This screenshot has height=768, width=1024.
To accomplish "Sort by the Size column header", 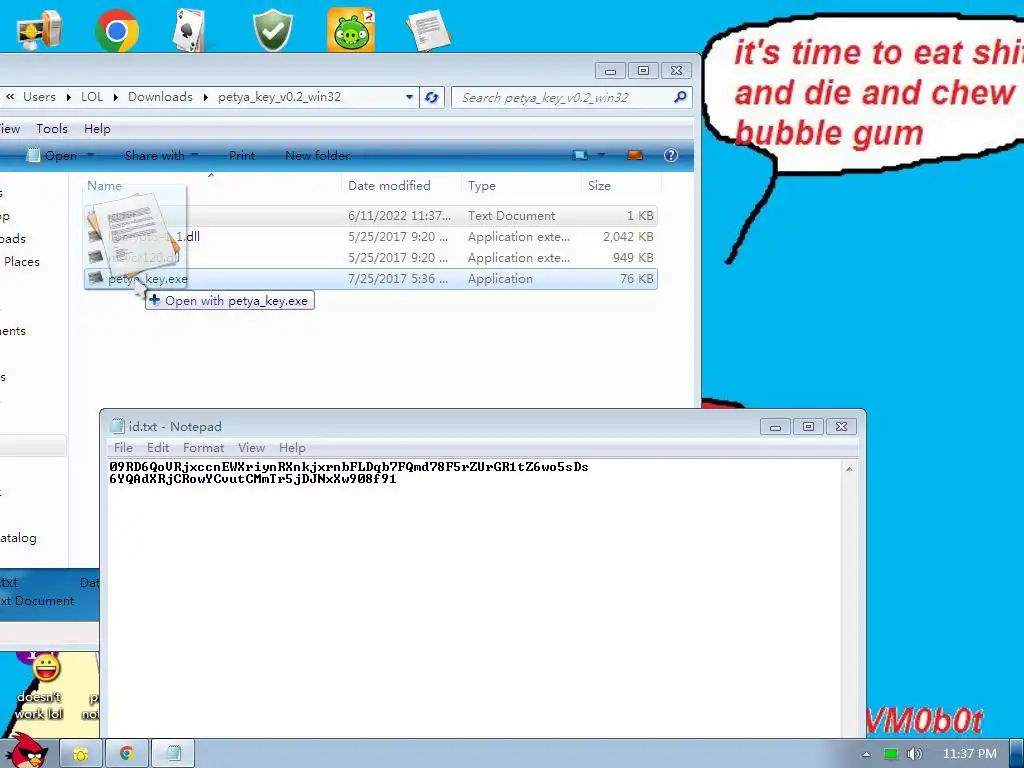I will tap(620, 185).
